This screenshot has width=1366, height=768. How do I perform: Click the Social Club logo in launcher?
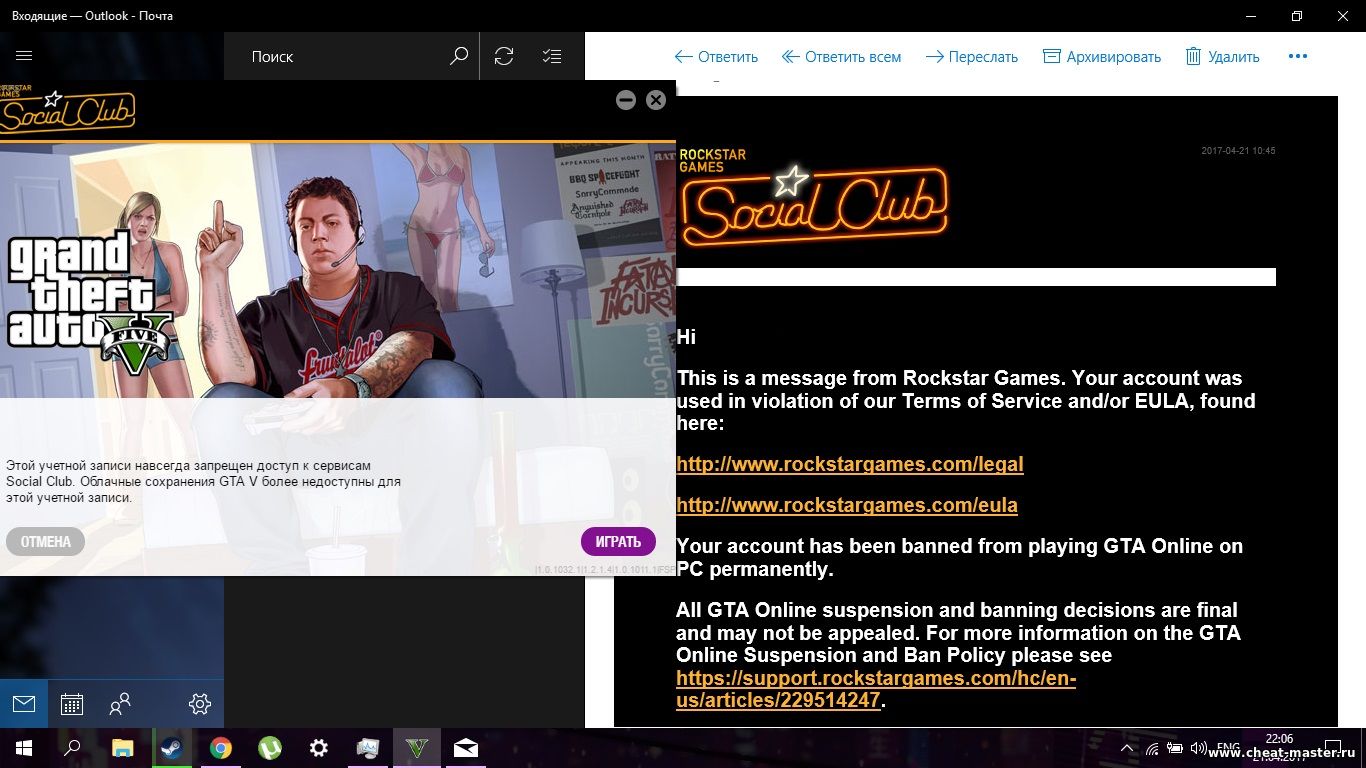point(67,111)
